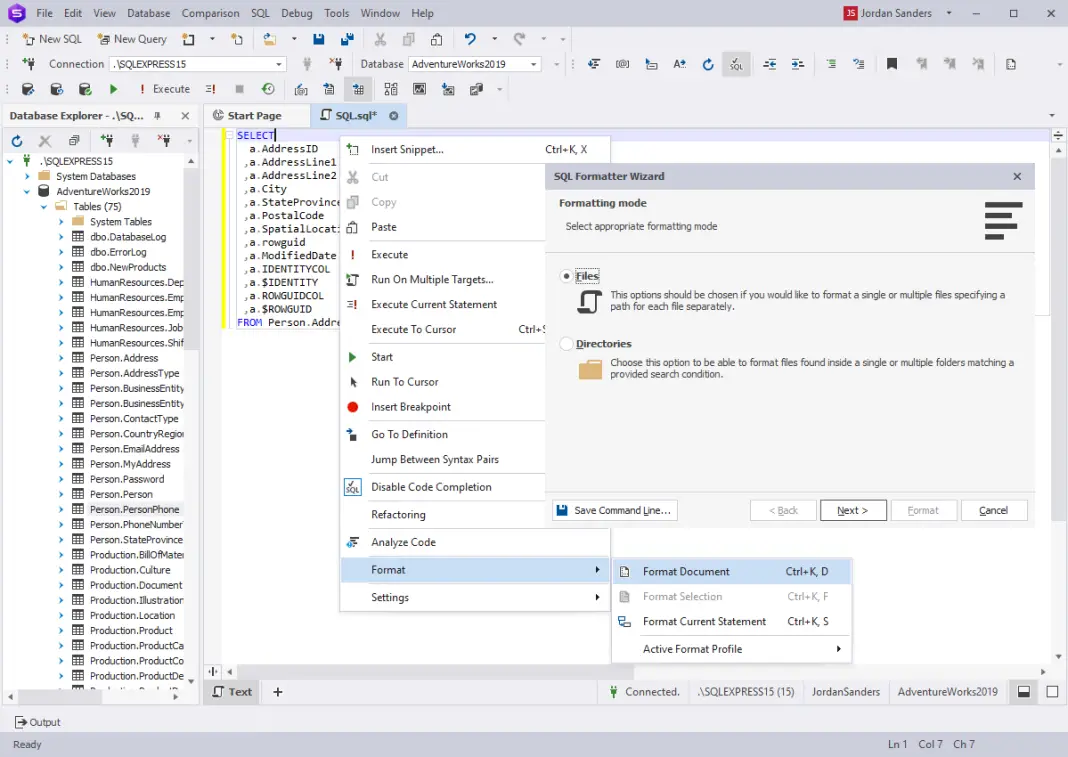The height and width of the screenshot is (757, 1068).
Task: Select the Files radio button
Action: click(567, 276)
